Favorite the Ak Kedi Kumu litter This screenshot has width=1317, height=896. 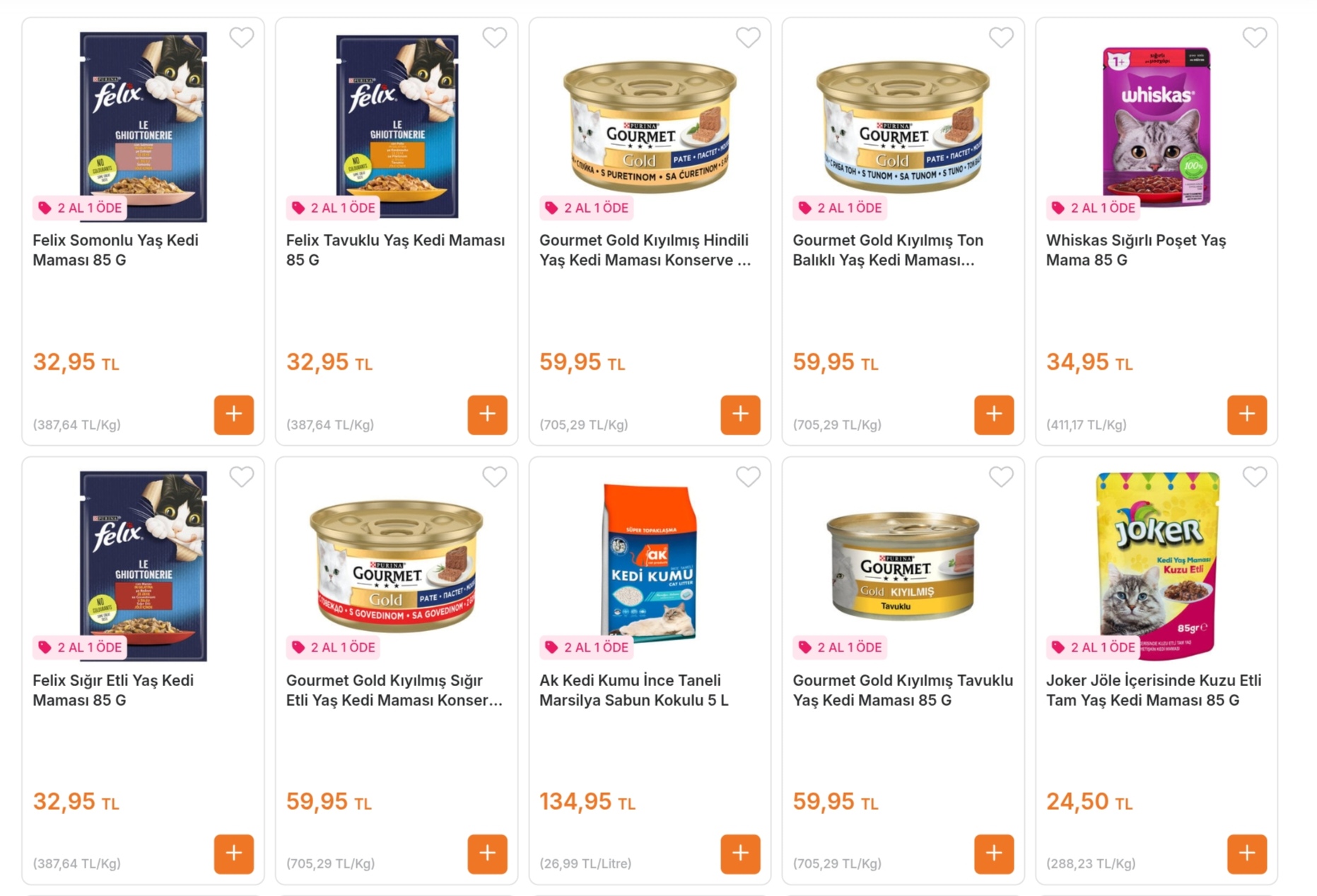tap(748, 477)
